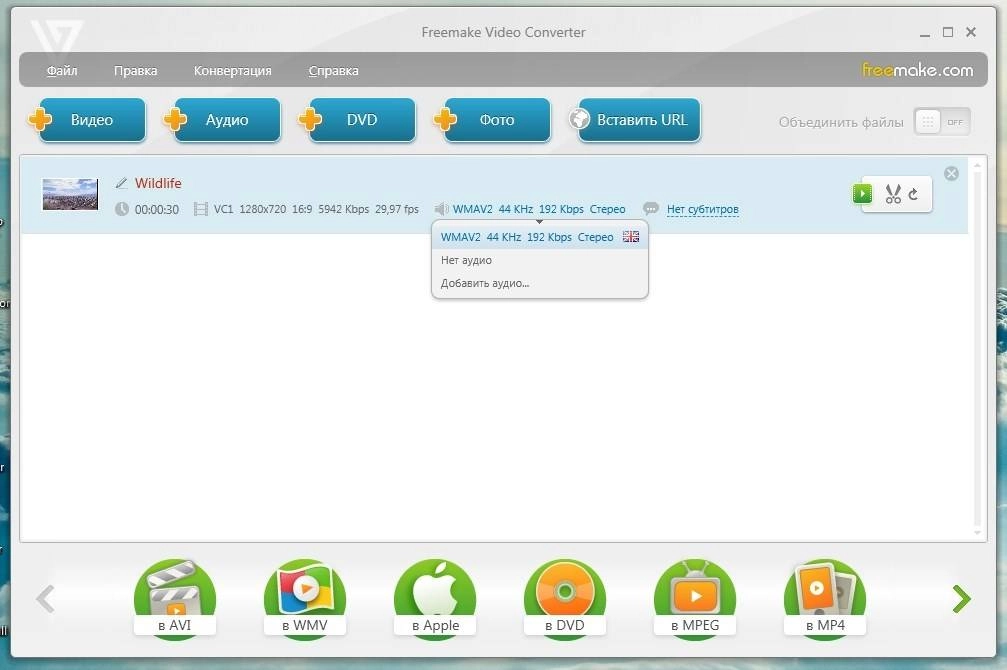The width and height of the screenshot is (1007, 670).
Task: Click the file list vertical scrollbar
Action: pos(977,349)
